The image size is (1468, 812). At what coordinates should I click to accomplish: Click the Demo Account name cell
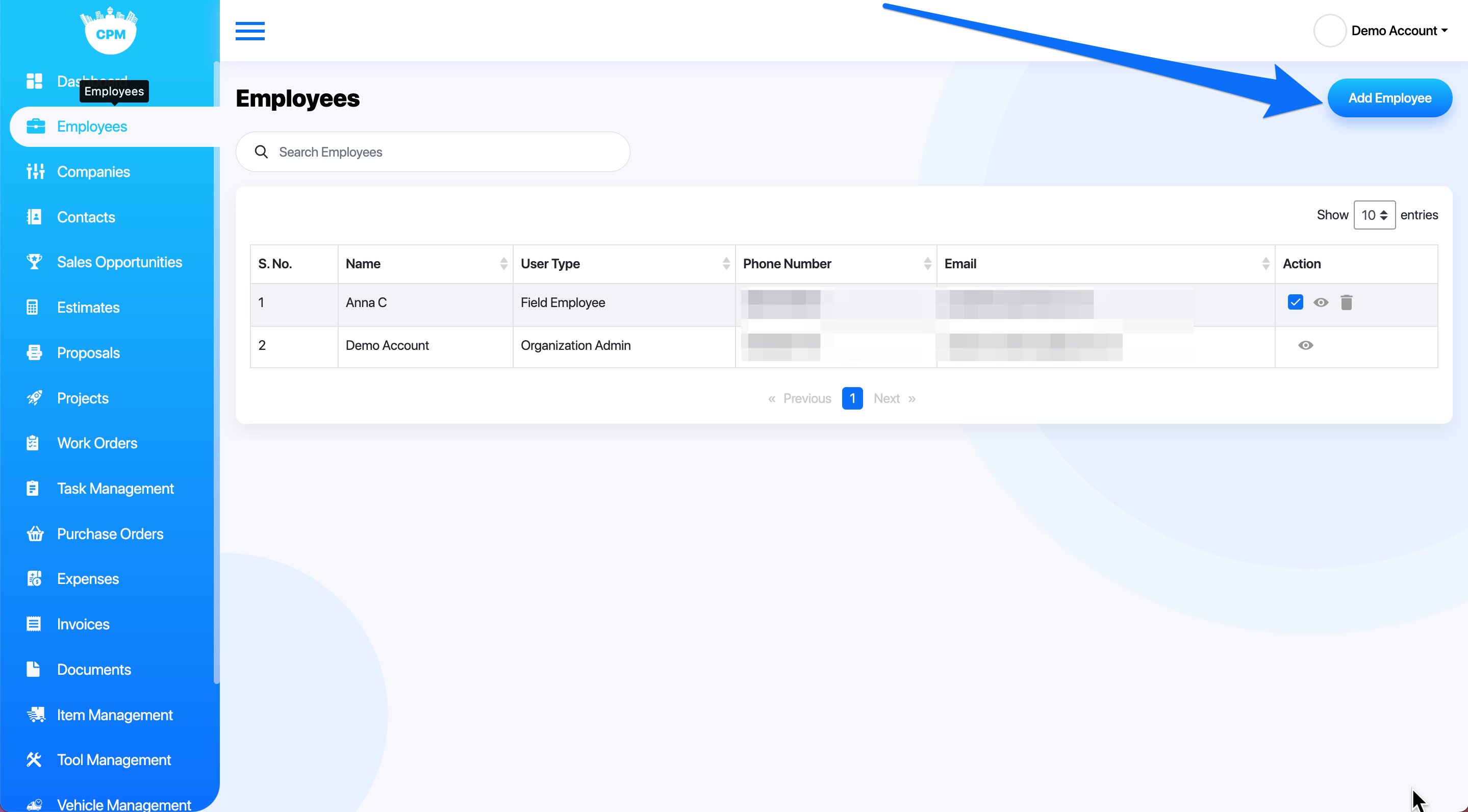click(425, 347)
